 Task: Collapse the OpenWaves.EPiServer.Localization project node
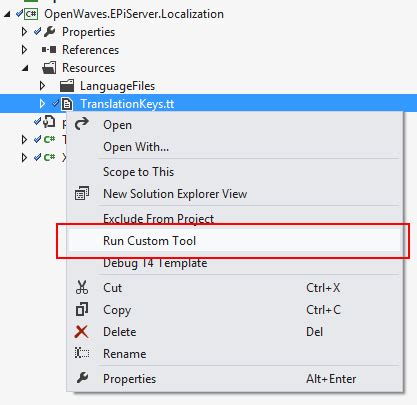[7, 14]
